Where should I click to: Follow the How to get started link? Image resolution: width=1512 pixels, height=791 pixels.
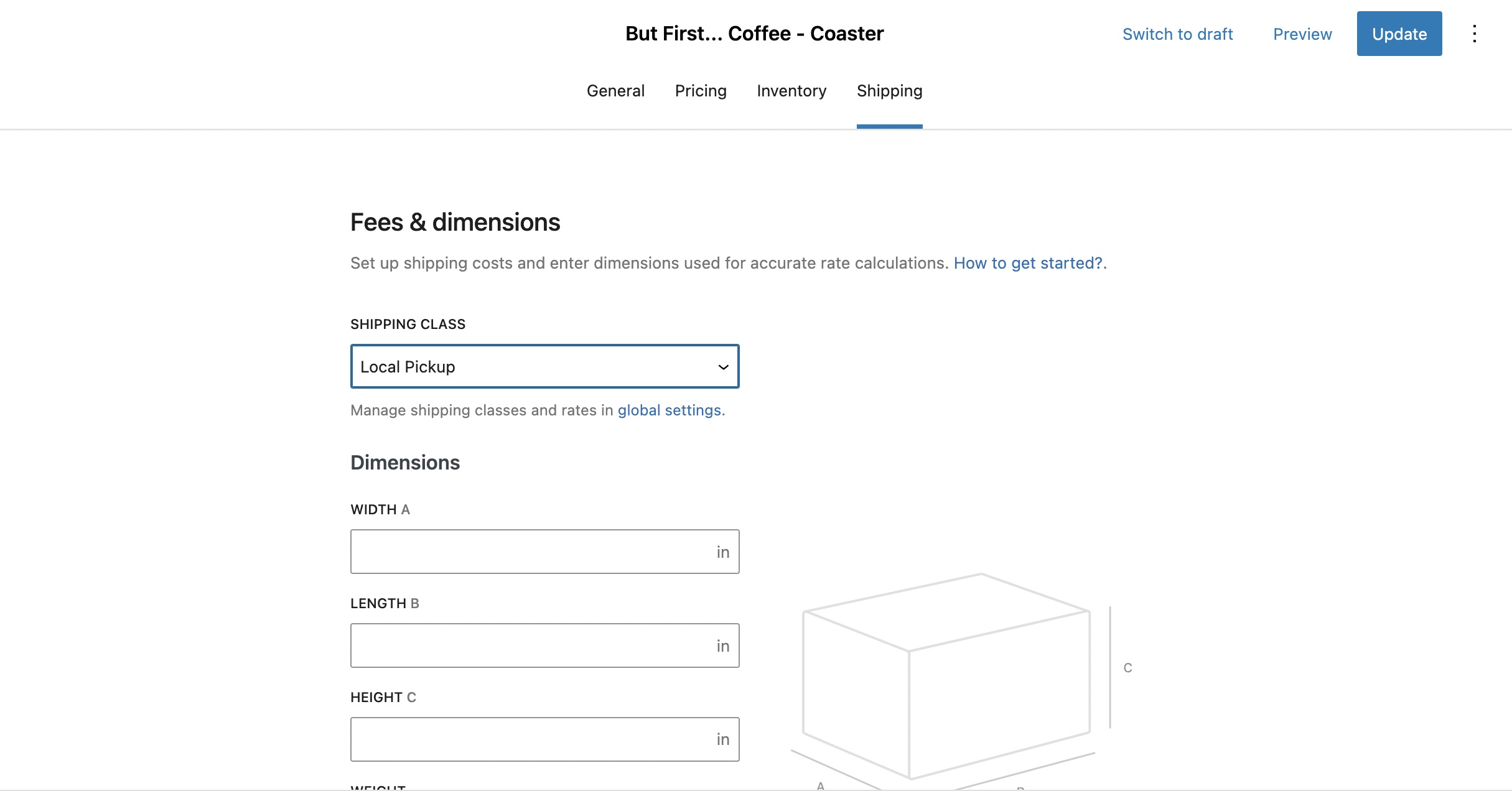(1028, 263)
